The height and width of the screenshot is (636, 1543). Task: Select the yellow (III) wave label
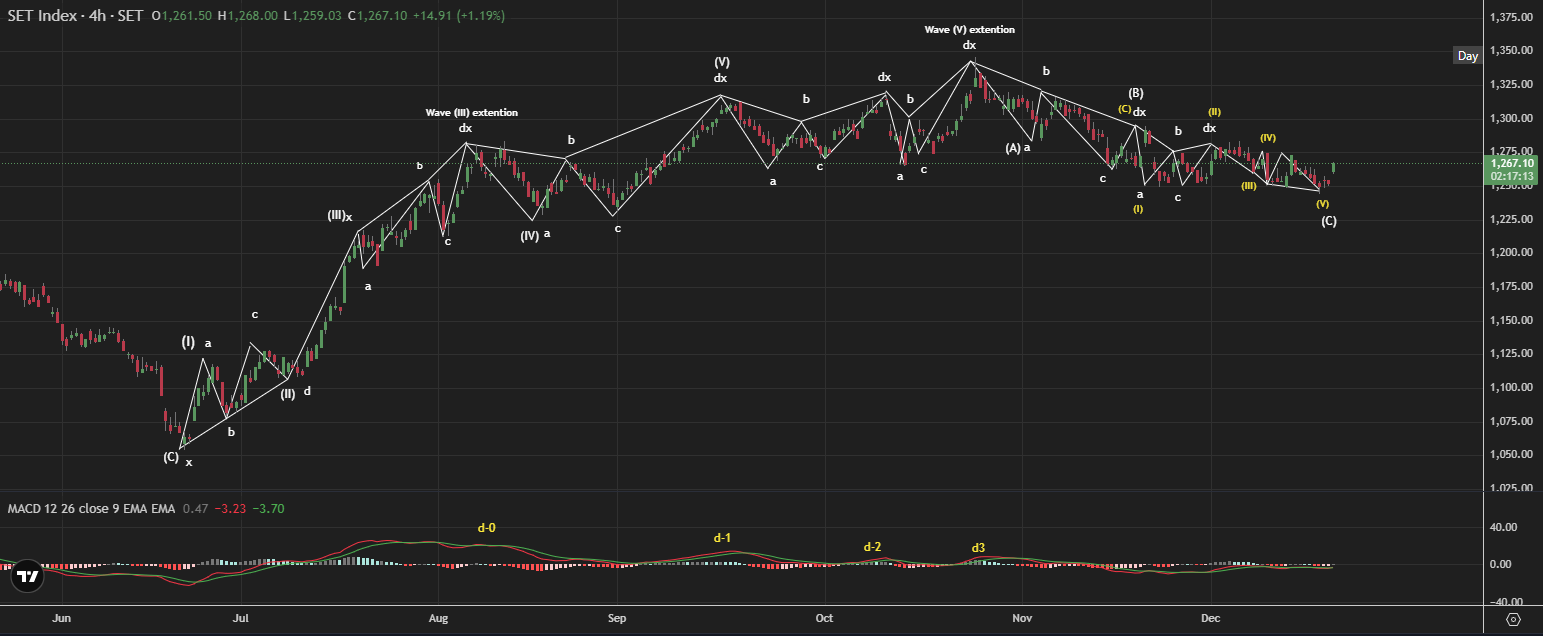[1249, 186]
